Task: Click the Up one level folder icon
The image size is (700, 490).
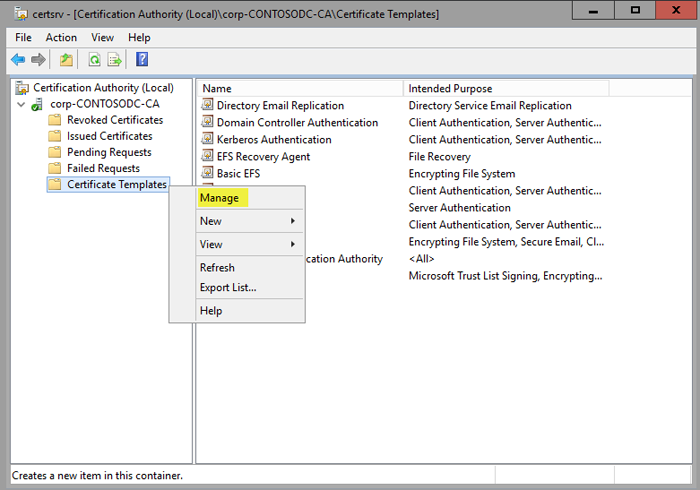Action: pyautogui.click(x=66, y=60)
